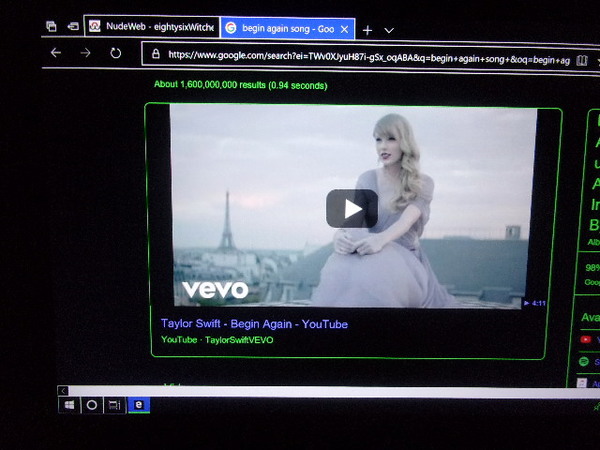Refresh the current page

click(116, 53)
